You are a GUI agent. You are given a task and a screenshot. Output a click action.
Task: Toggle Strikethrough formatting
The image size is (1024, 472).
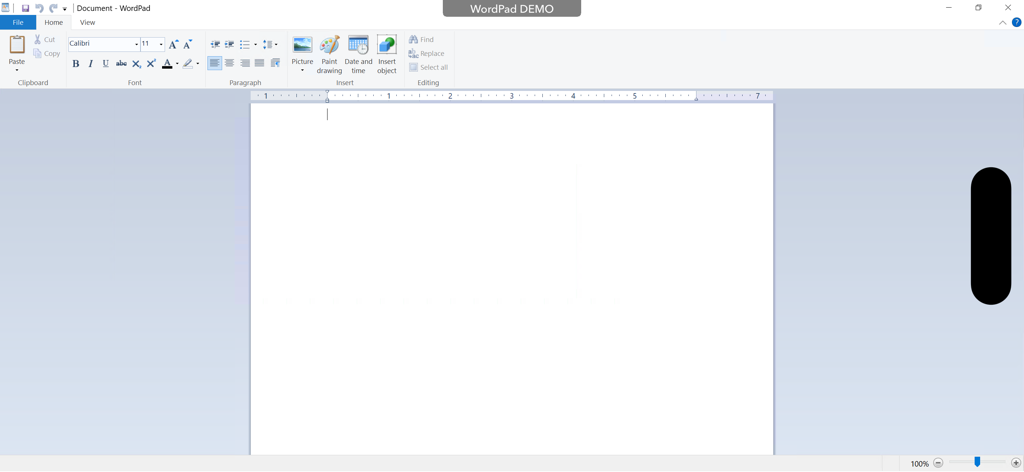(121, 63)
